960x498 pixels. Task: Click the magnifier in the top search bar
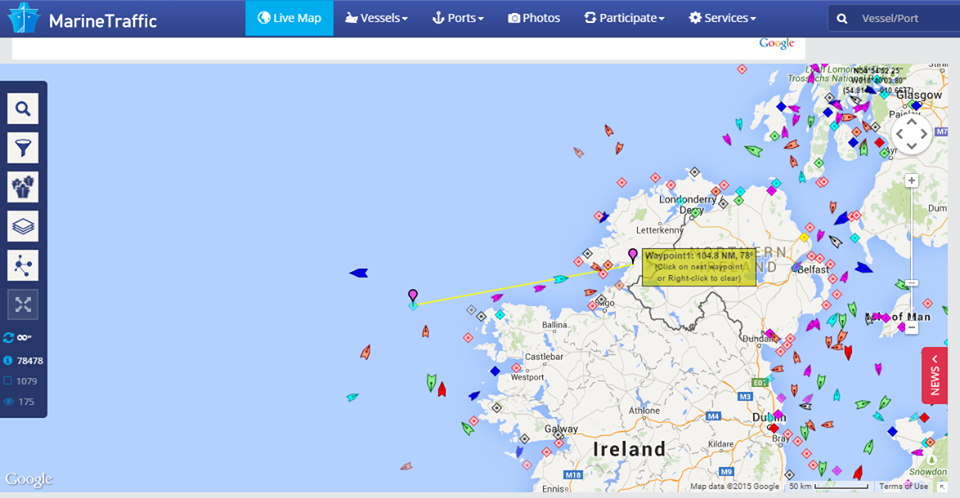842,18
